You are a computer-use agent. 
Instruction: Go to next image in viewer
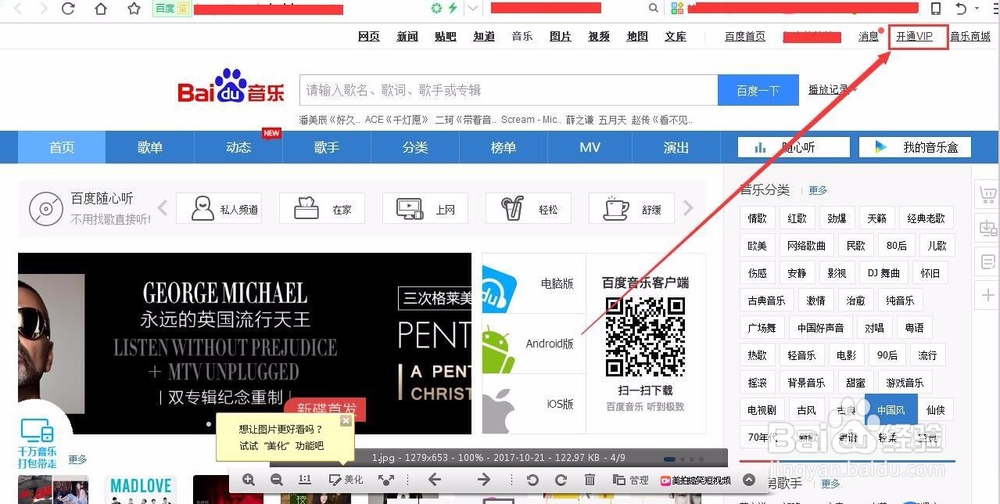[484, 480]
